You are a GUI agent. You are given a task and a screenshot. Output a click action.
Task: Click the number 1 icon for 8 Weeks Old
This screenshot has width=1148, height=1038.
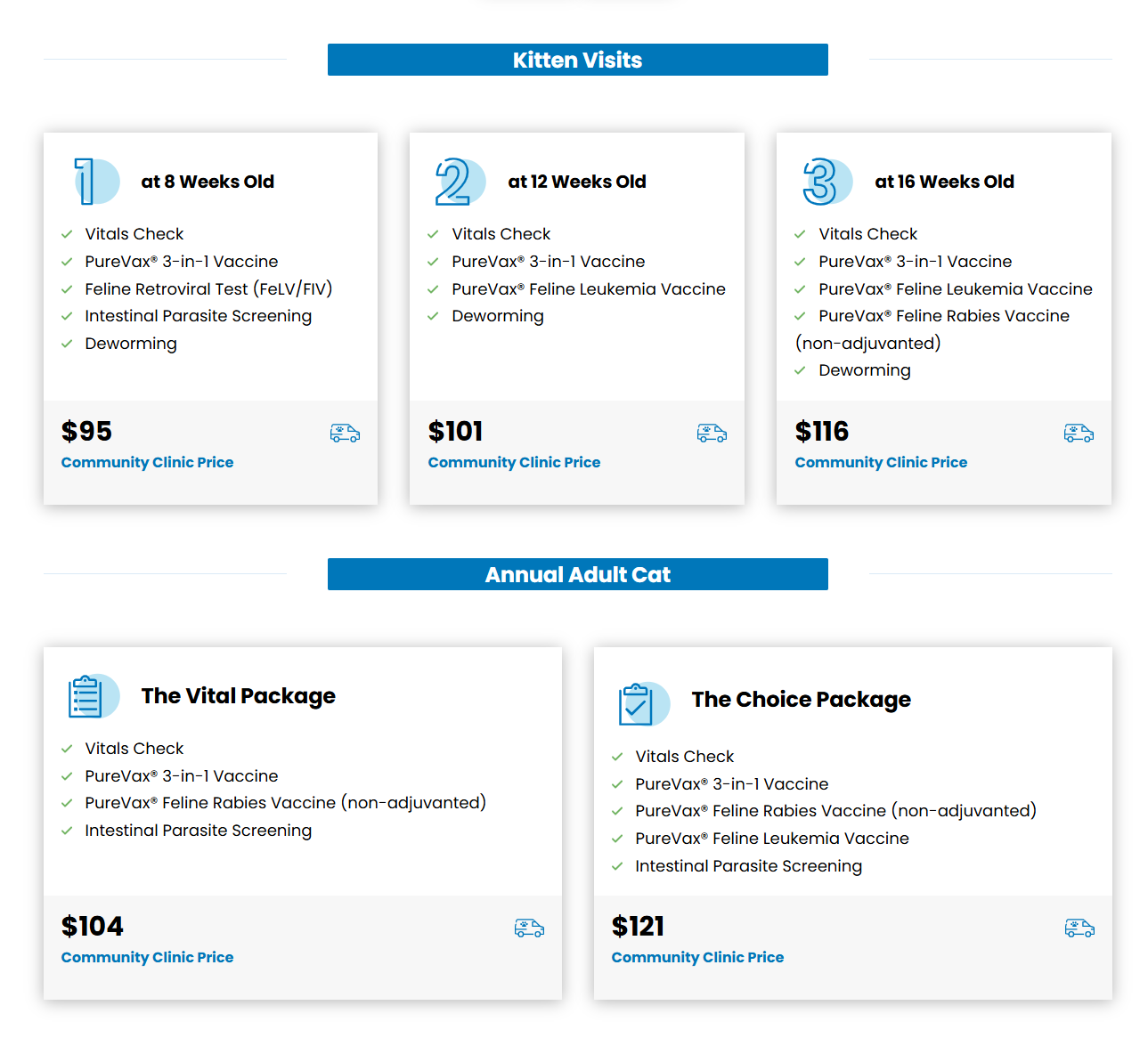click(96, 182)
